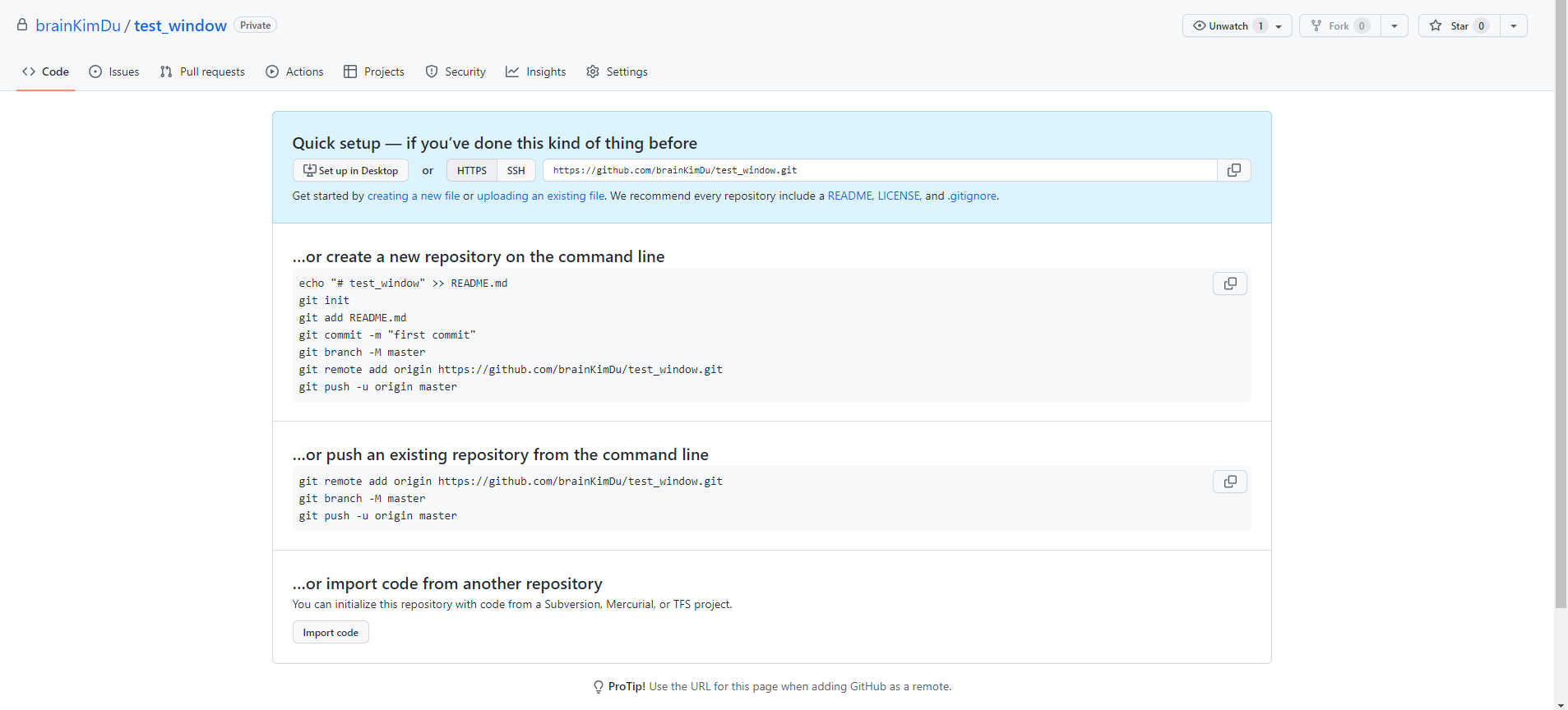Screen dimensions: 1568x710
Task: Open the Issues tab
Action: coord(114,71)
